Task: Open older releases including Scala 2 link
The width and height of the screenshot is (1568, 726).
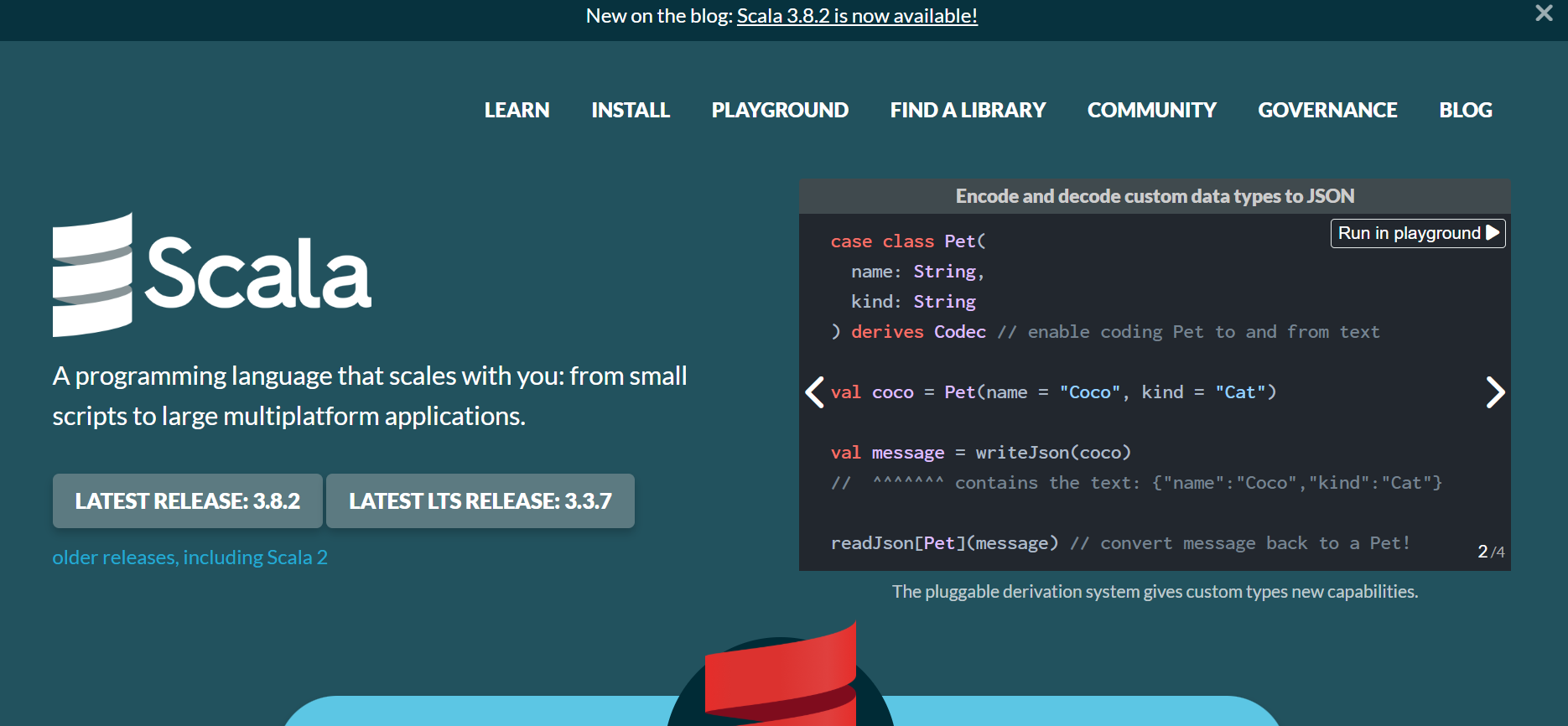Action: [190, 557]
